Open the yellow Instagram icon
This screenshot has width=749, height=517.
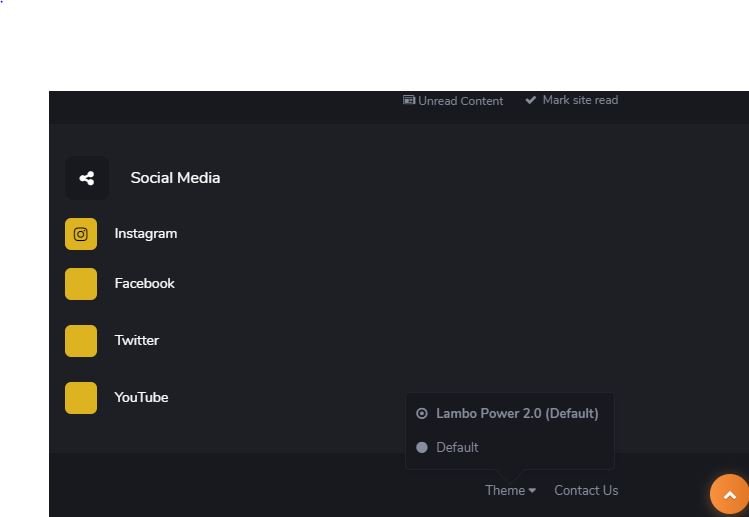click(x=81, y=234)
